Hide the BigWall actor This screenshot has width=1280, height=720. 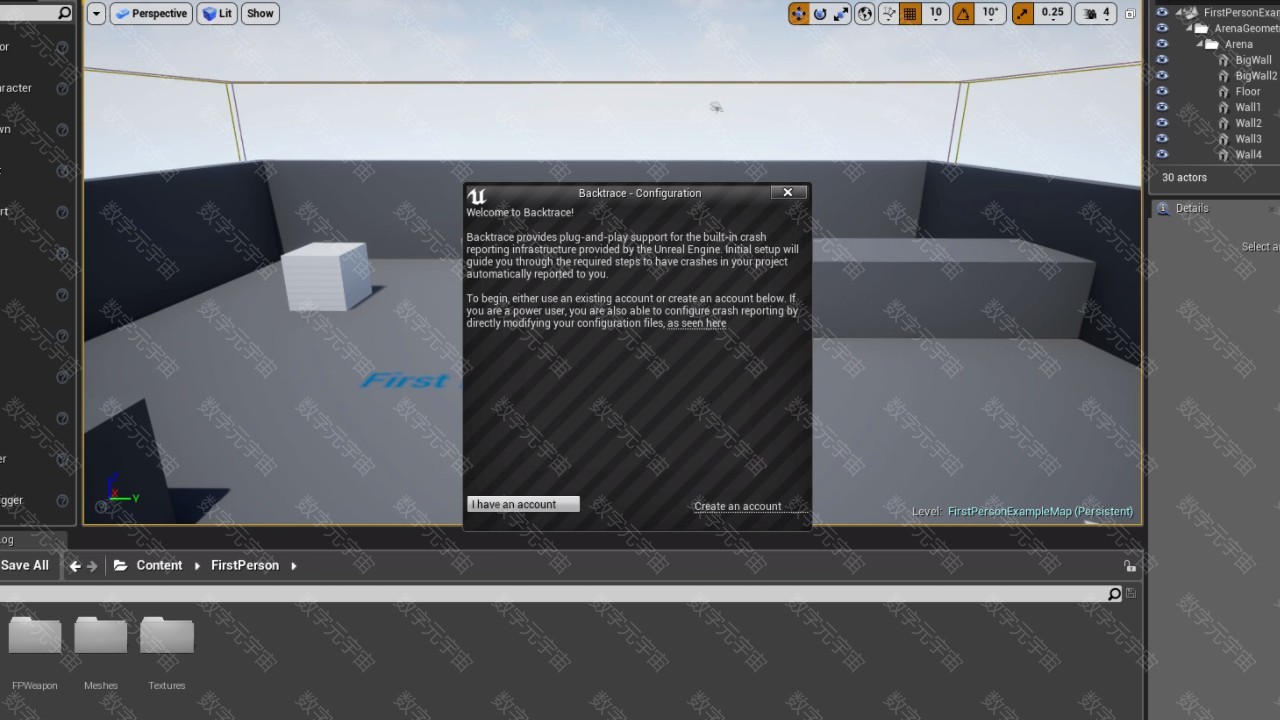[x=1162, y=60]
